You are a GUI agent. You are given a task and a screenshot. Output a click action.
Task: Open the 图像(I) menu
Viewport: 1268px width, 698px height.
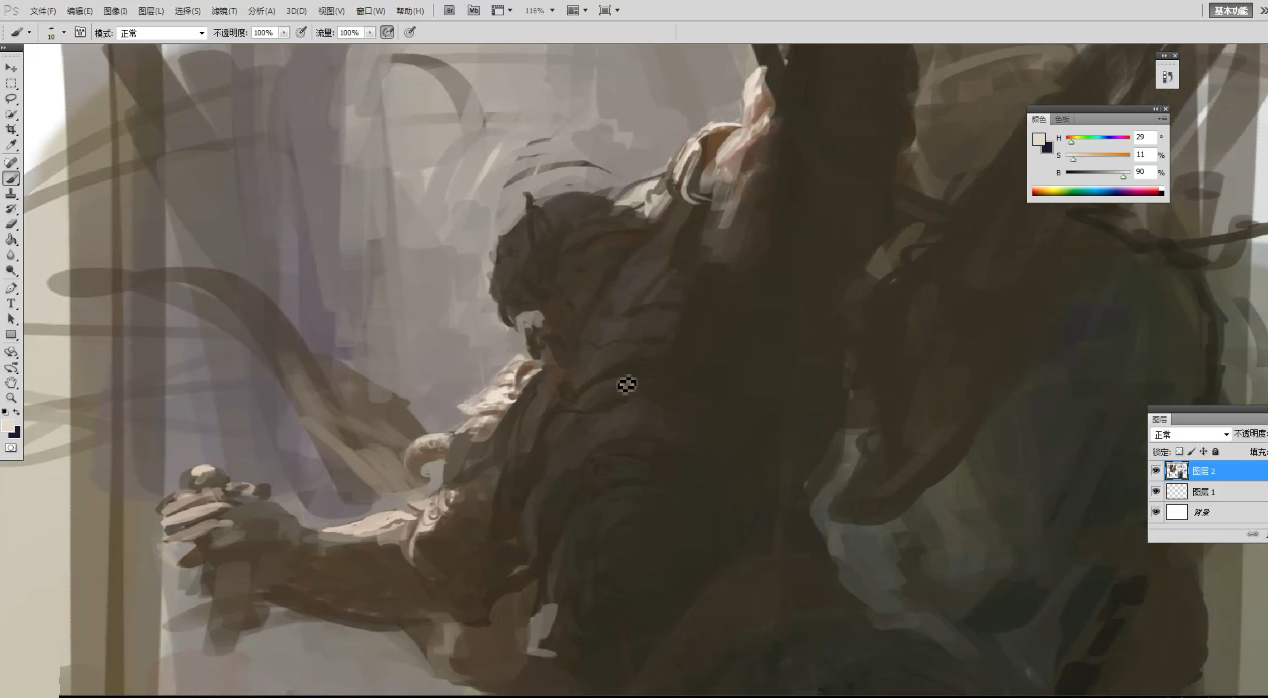115,11
